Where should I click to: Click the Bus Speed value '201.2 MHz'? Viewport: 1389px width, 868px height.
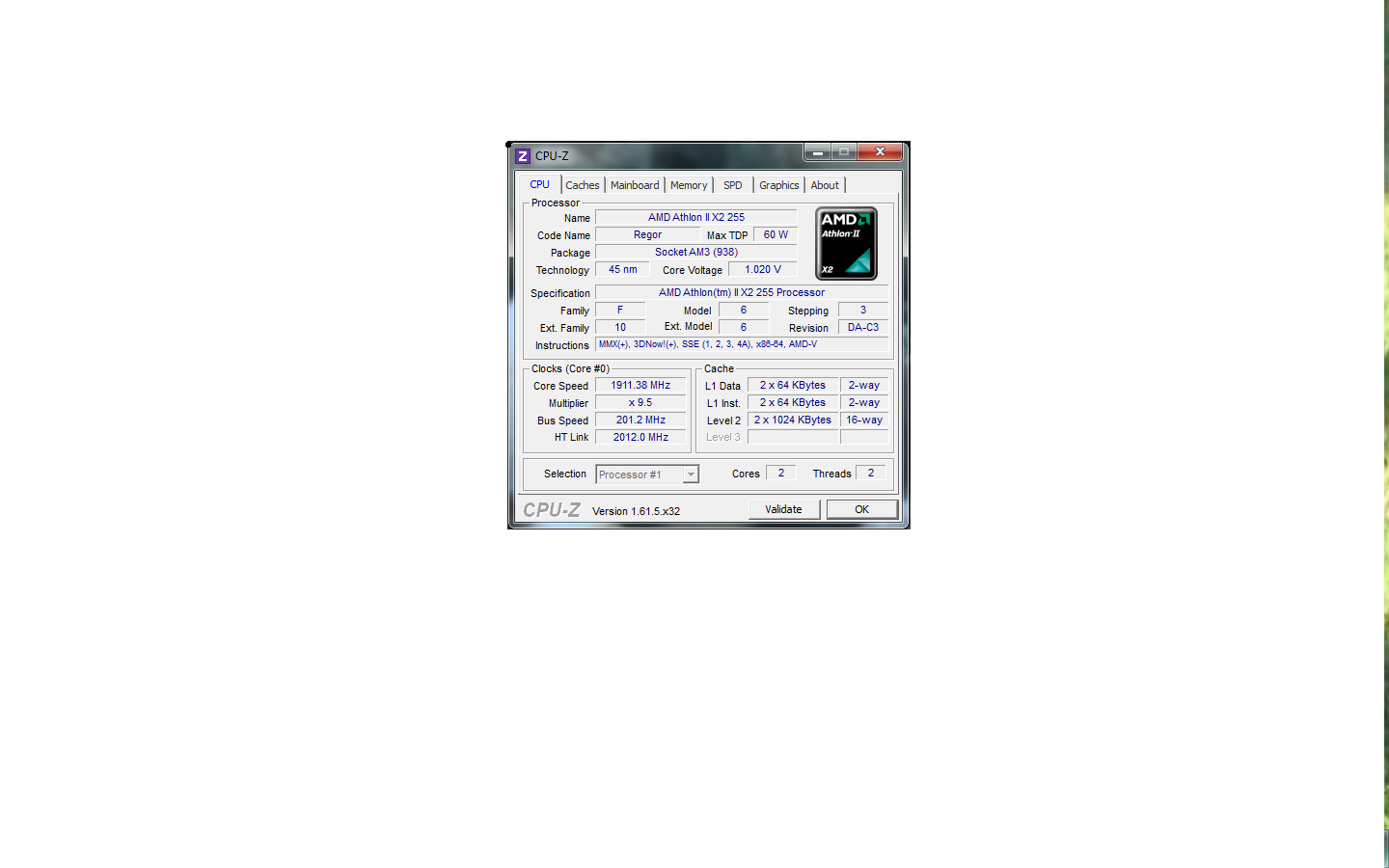pos(640,420)
